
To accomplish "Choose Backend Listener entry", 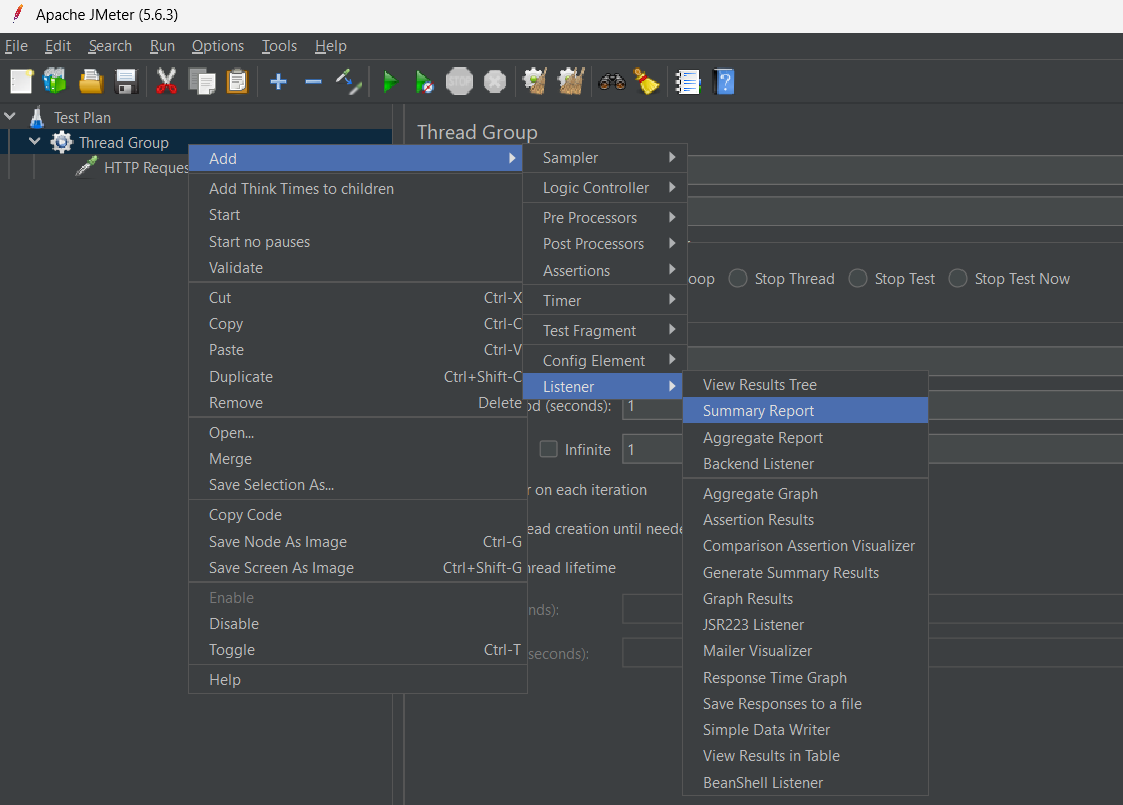I will 806,464.
